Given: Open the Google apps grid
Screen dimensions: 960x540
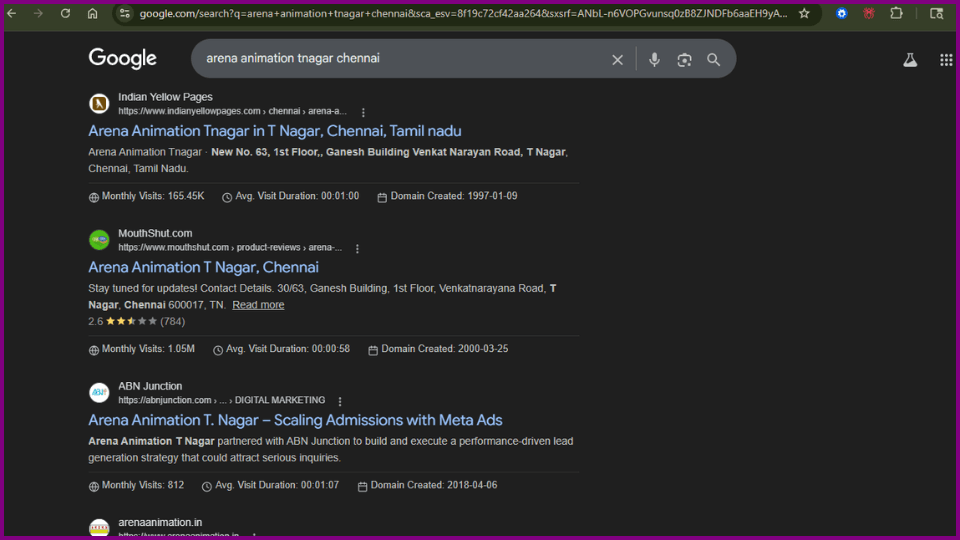Looking at the screenshot, I should 946,60.
